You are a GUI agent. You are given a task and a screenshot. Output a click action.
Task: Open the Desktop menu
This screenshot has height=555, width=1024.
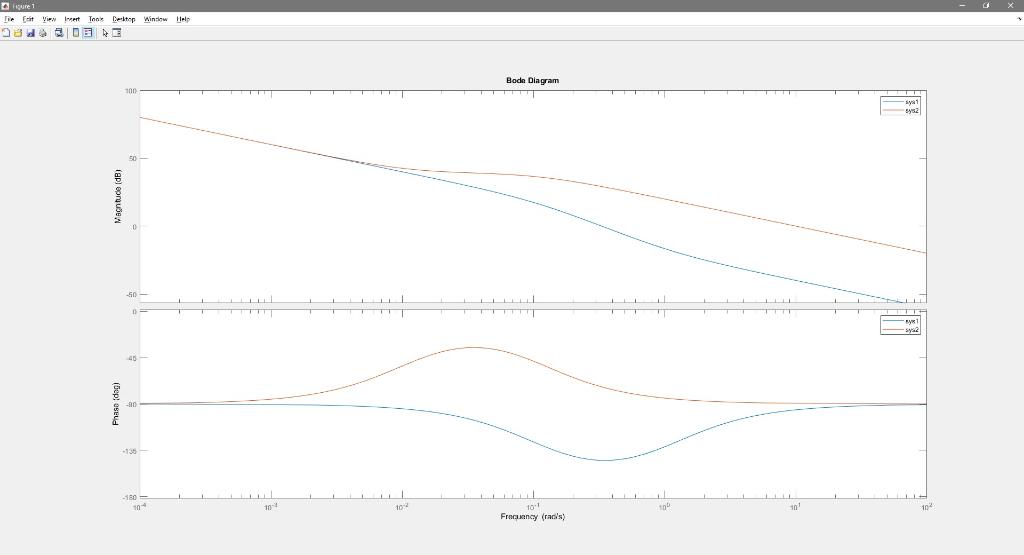coord(123,19)
